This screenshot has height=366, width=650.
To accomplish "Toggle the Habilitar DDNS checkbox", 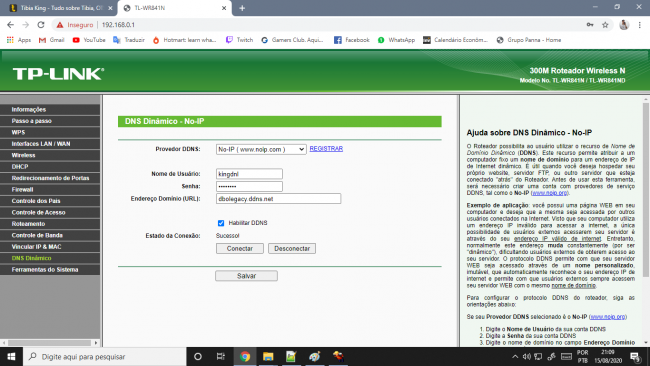I will click(221, 223).
